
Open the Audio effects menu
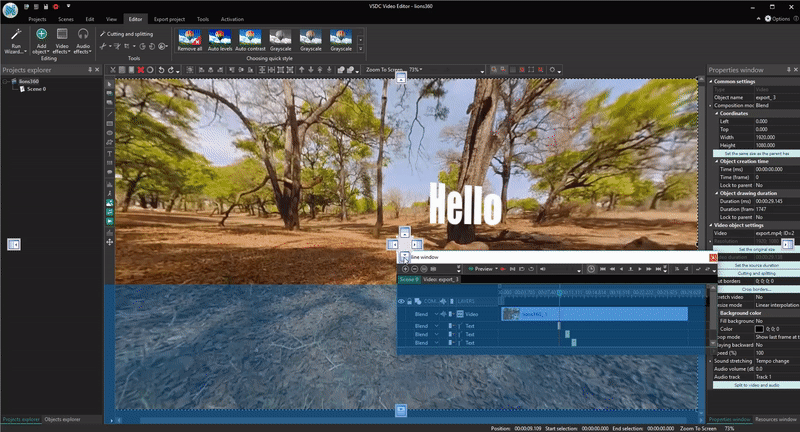click(x=82, y=41)
